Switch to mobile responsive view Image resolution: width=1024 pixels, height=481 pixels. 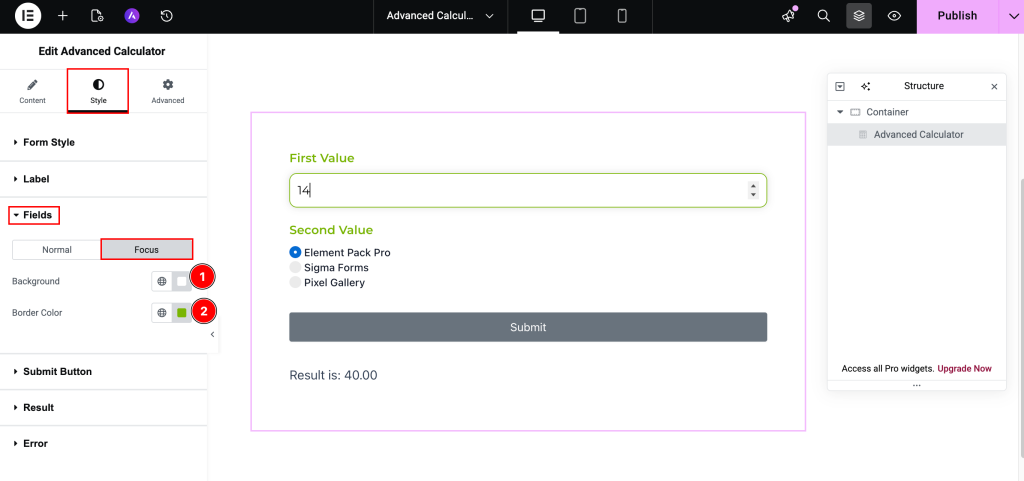621,16
